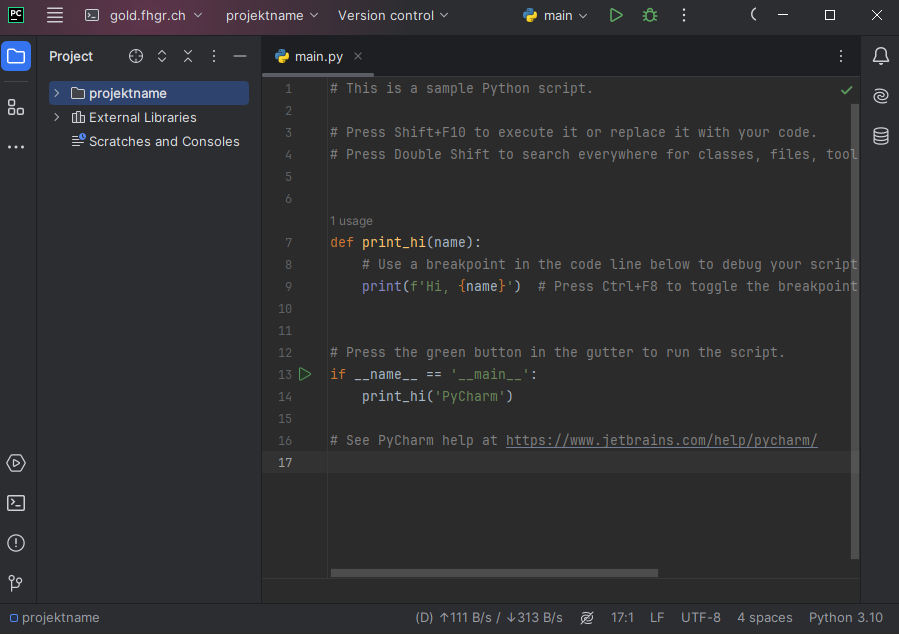The width and height of the screenshot is (899, 634).
Task: Open the Problems tool window icon
Action: pos(16,543)
